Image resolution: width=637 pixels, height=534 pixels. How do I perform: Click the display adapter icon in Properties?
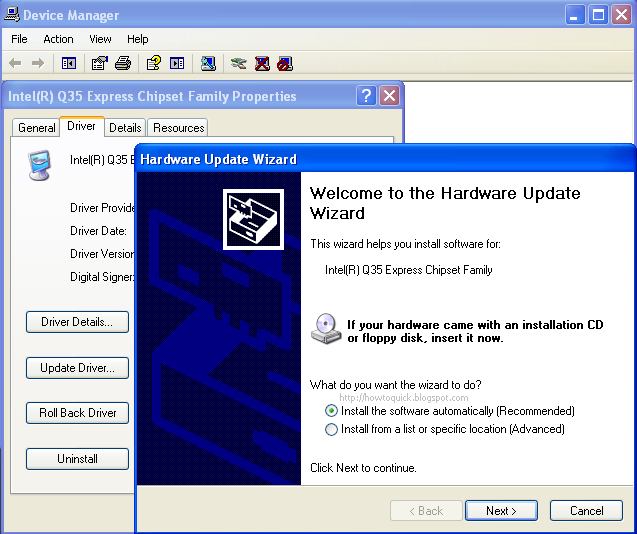click(x=39, y=165)
